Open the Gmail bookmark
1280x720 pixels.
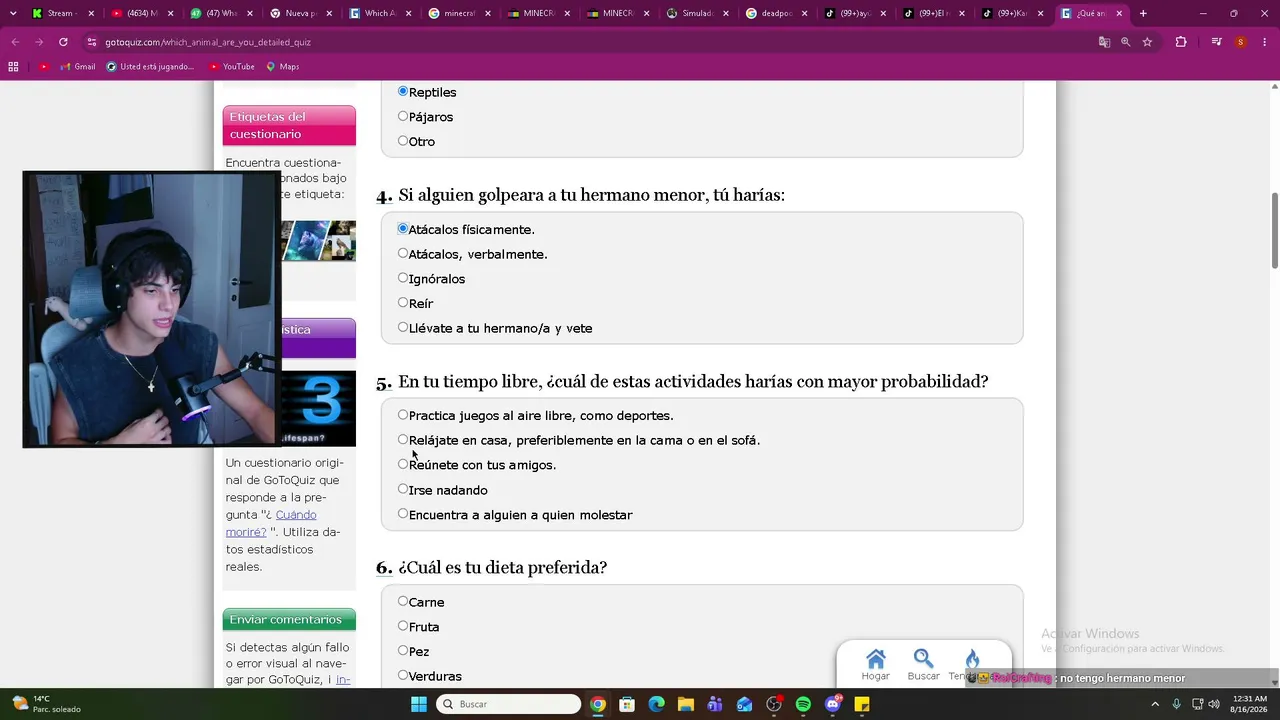tap(77, 67)
